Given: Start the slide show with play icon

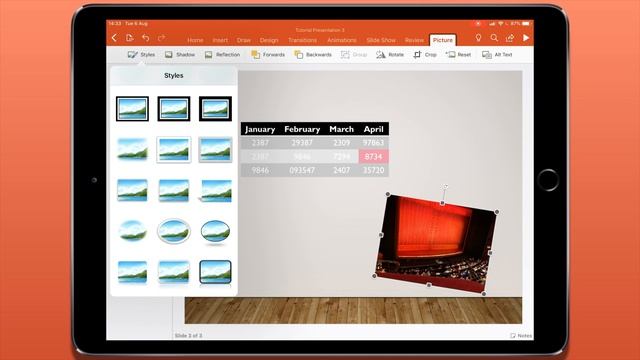Looking at the screenshot, I should tap(526, 38).
